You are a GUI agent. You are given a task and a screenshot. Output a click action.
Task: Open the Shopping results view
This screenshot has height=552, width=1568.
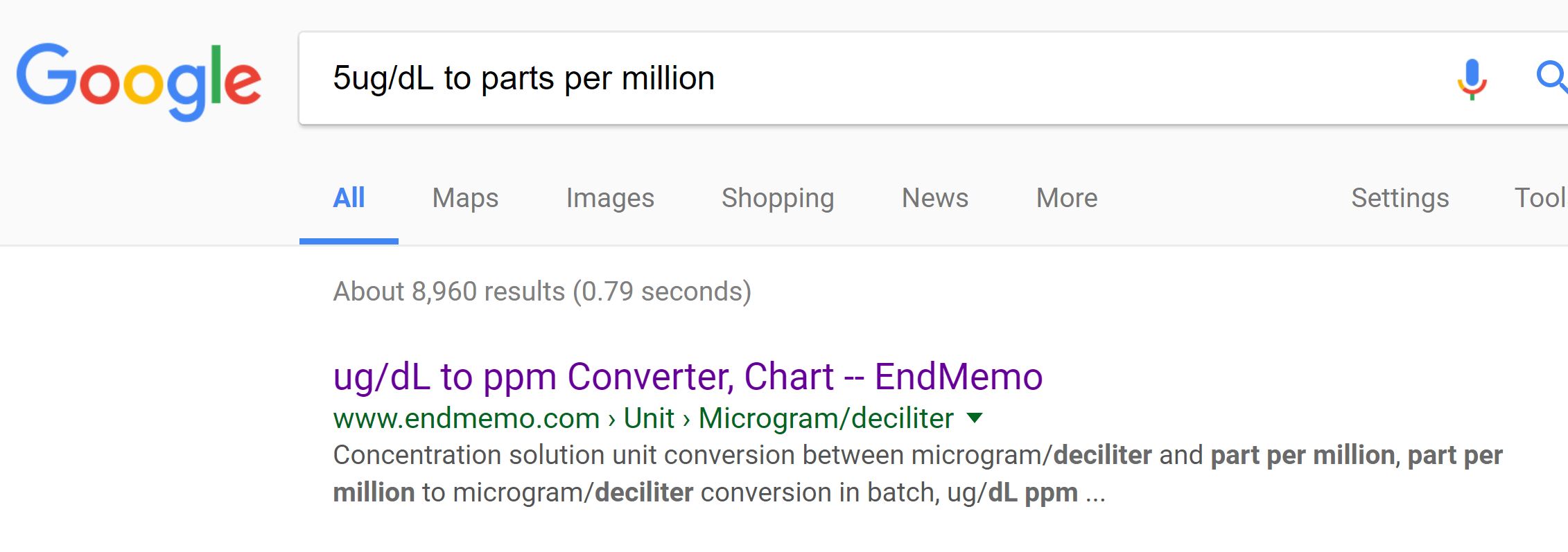pos(777,198)
